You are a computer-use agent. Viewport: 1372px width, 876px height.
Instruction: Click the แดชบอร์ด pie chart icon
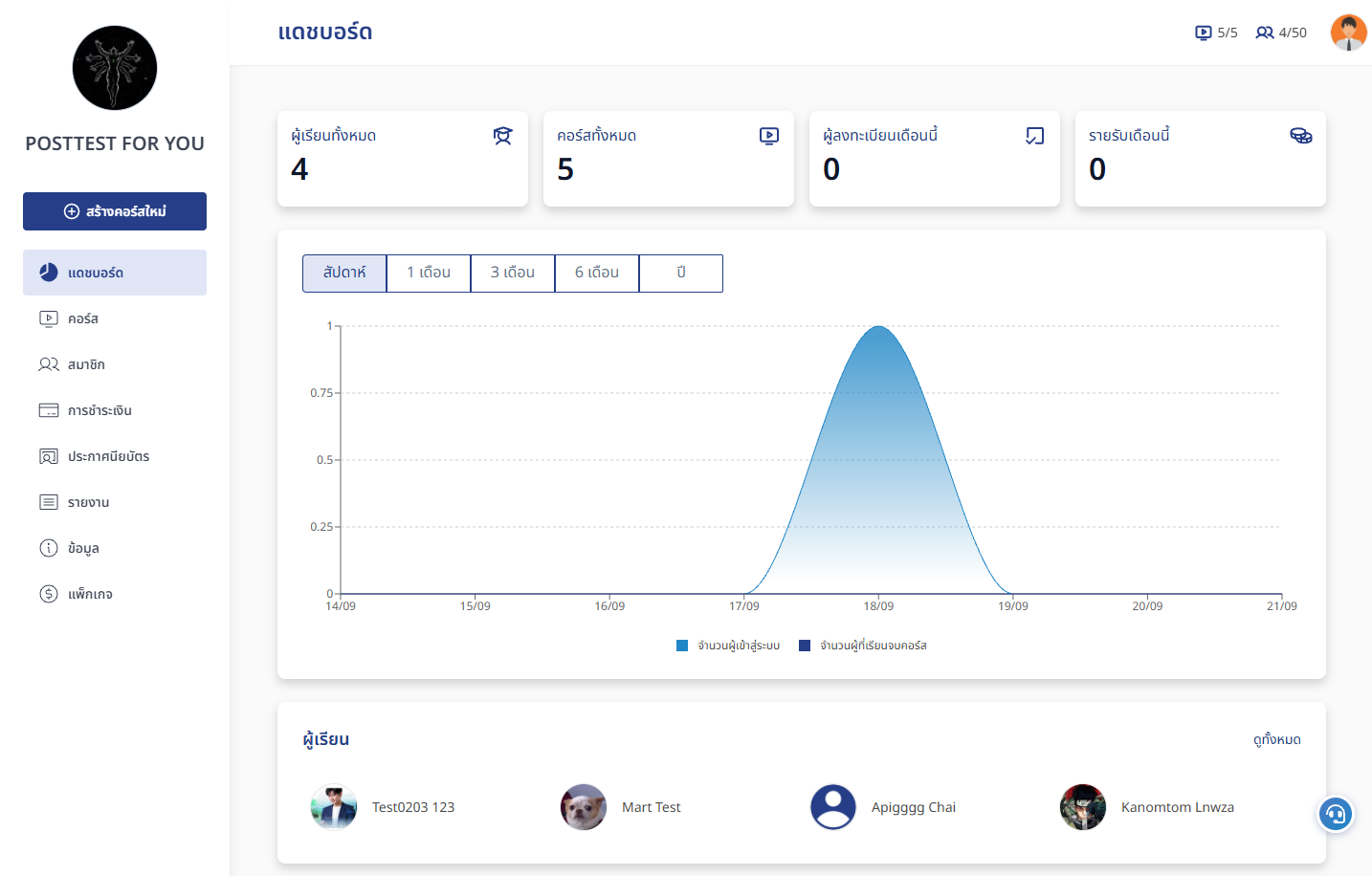[x=49, y=273]
